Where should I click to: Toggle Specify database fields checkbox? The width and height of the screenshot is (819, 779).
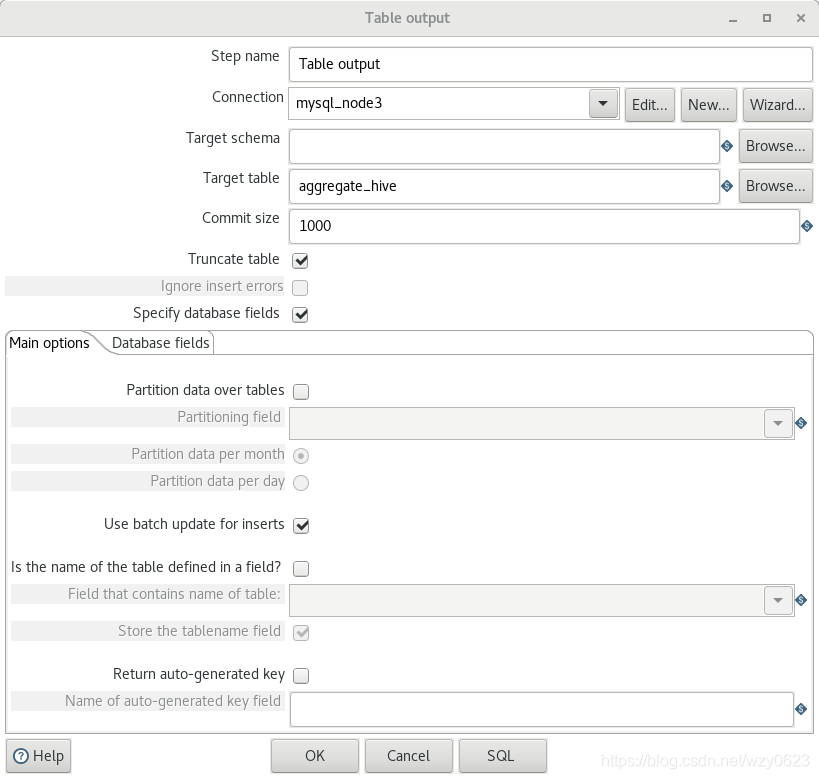pos(300,315)
